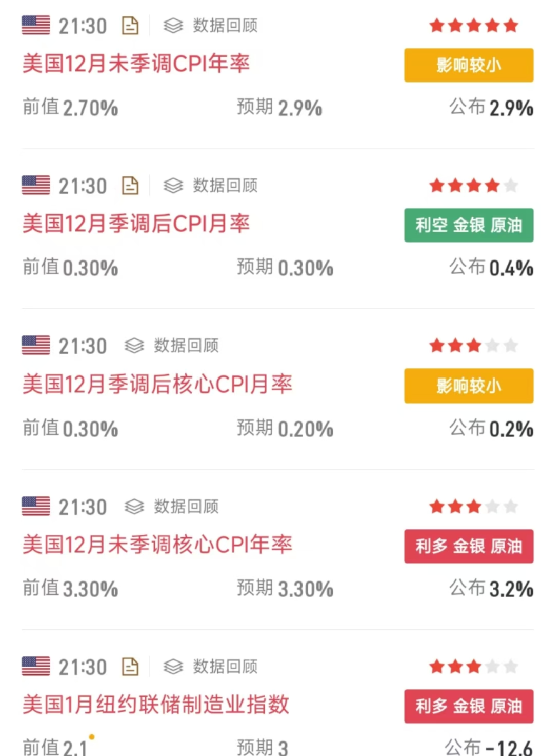The width and height of the screenshot is (553, 756).
Task: Click layers icon in 纽约联储制造业指数 row
Action: coord(173,667)
